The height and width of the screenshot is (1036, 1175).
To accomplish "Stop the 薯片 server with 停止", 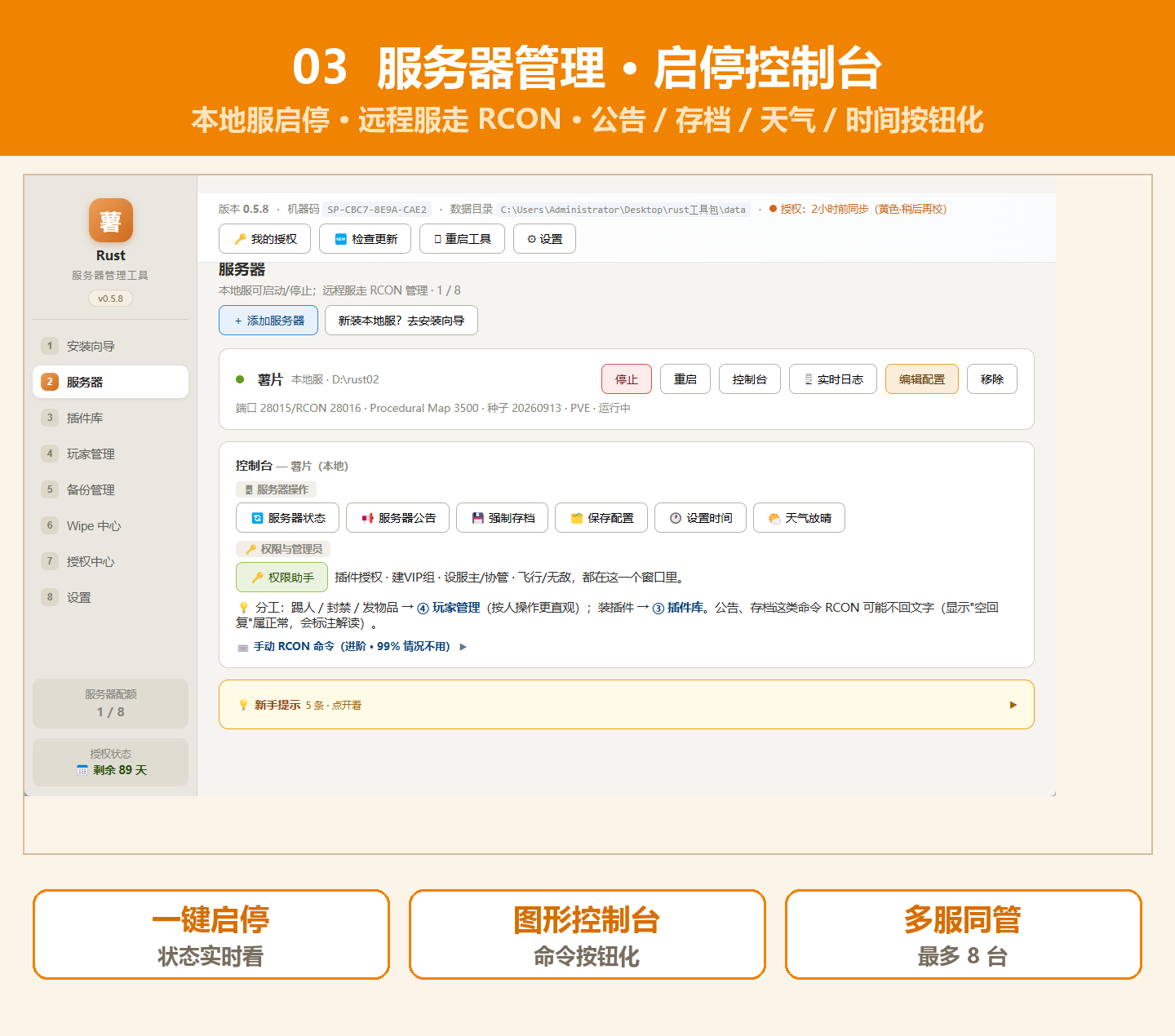I will tap(627, 379).
